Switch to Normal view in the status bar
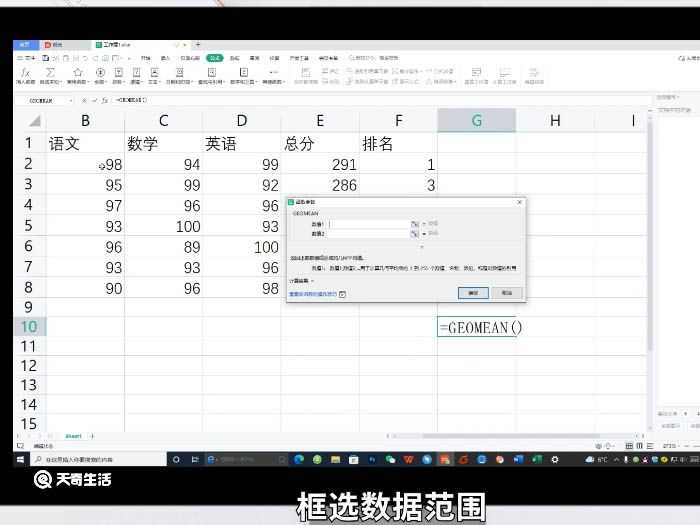The height and width of the screenshot is (525, 700). pyautogui.click(x=629, y=446)
